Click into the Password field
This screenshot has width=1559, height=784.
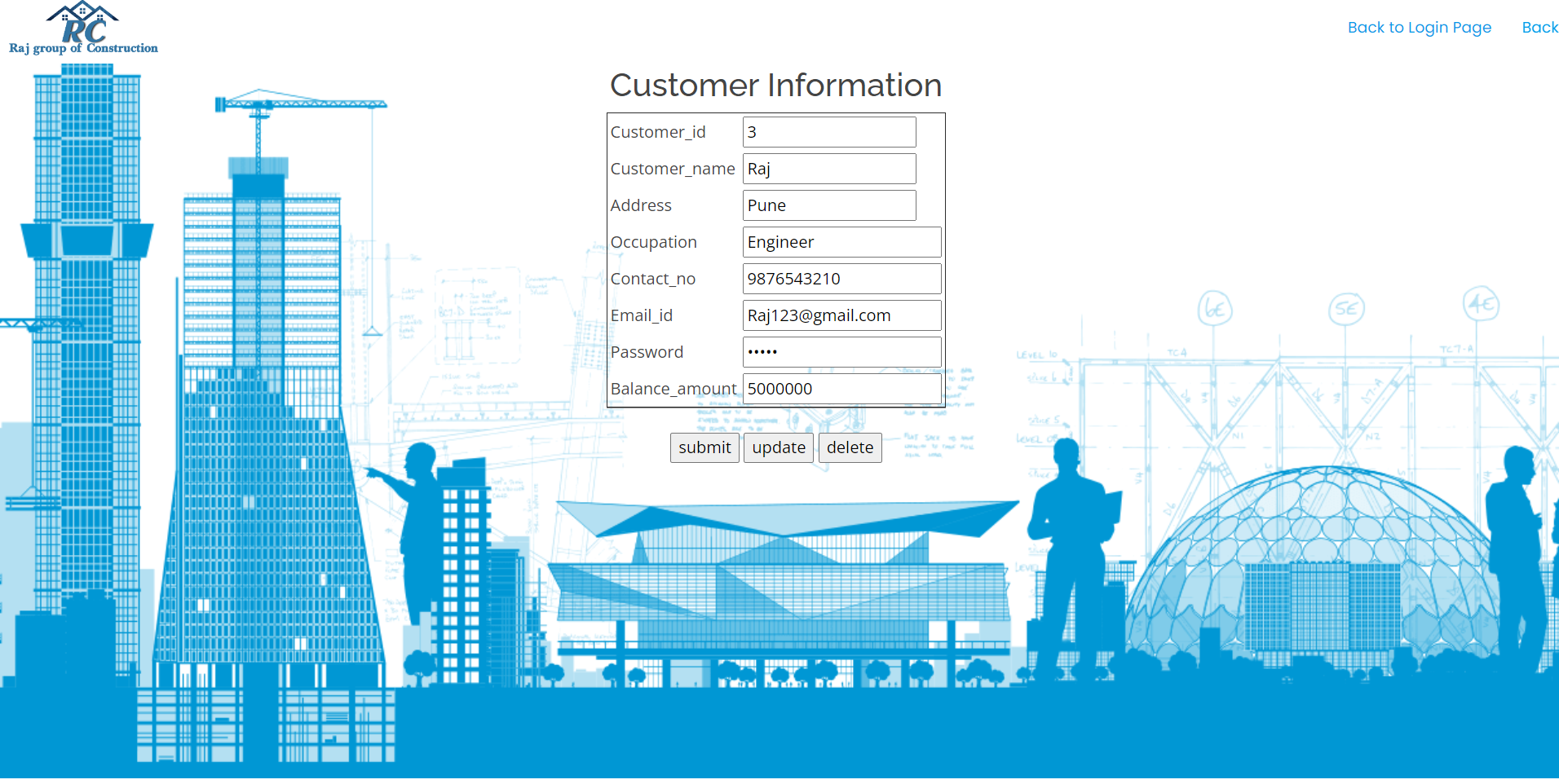pyautogui.click(x=842, y=352)
